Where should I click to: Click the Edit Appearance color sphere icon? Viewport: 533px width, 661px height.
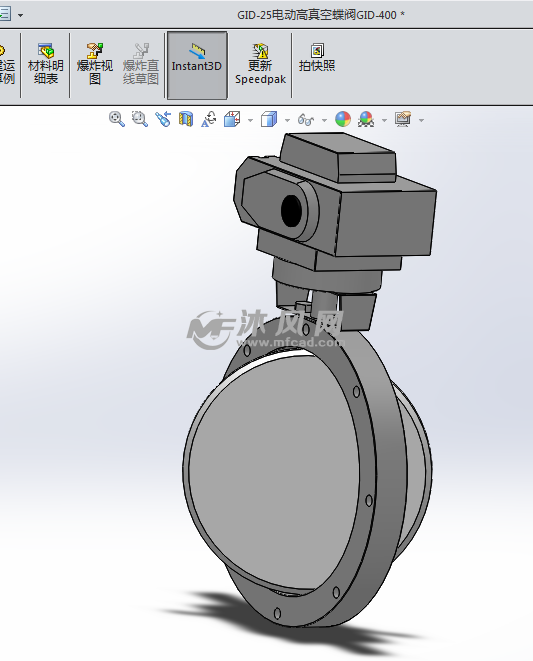pos(343,119)
